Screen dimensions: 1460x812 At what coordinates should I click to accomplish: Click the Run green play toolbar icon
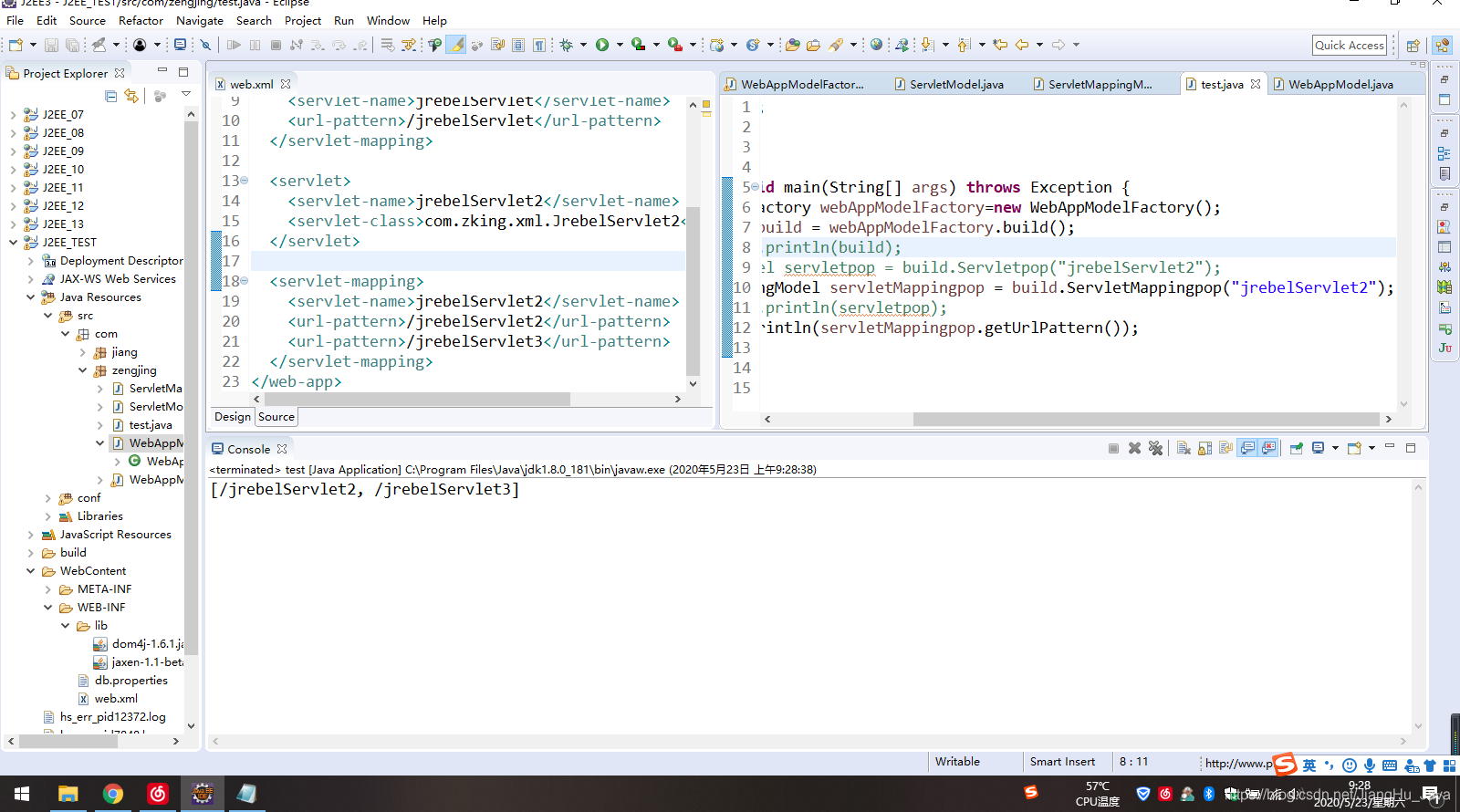(602, 45)
